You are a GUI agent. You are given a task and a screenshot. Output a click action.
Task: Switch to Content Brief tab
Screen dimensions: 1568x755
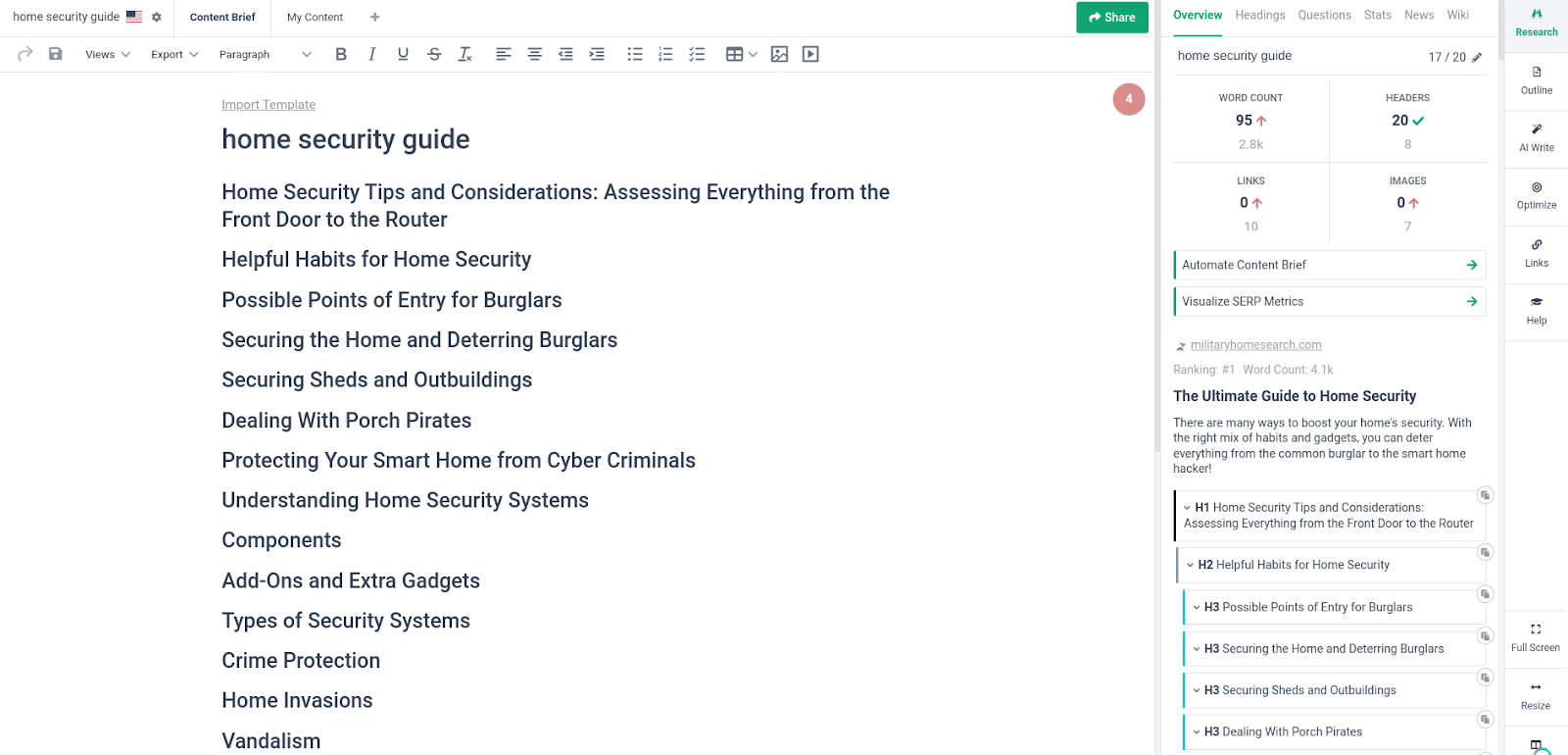[x=222, y=17]
